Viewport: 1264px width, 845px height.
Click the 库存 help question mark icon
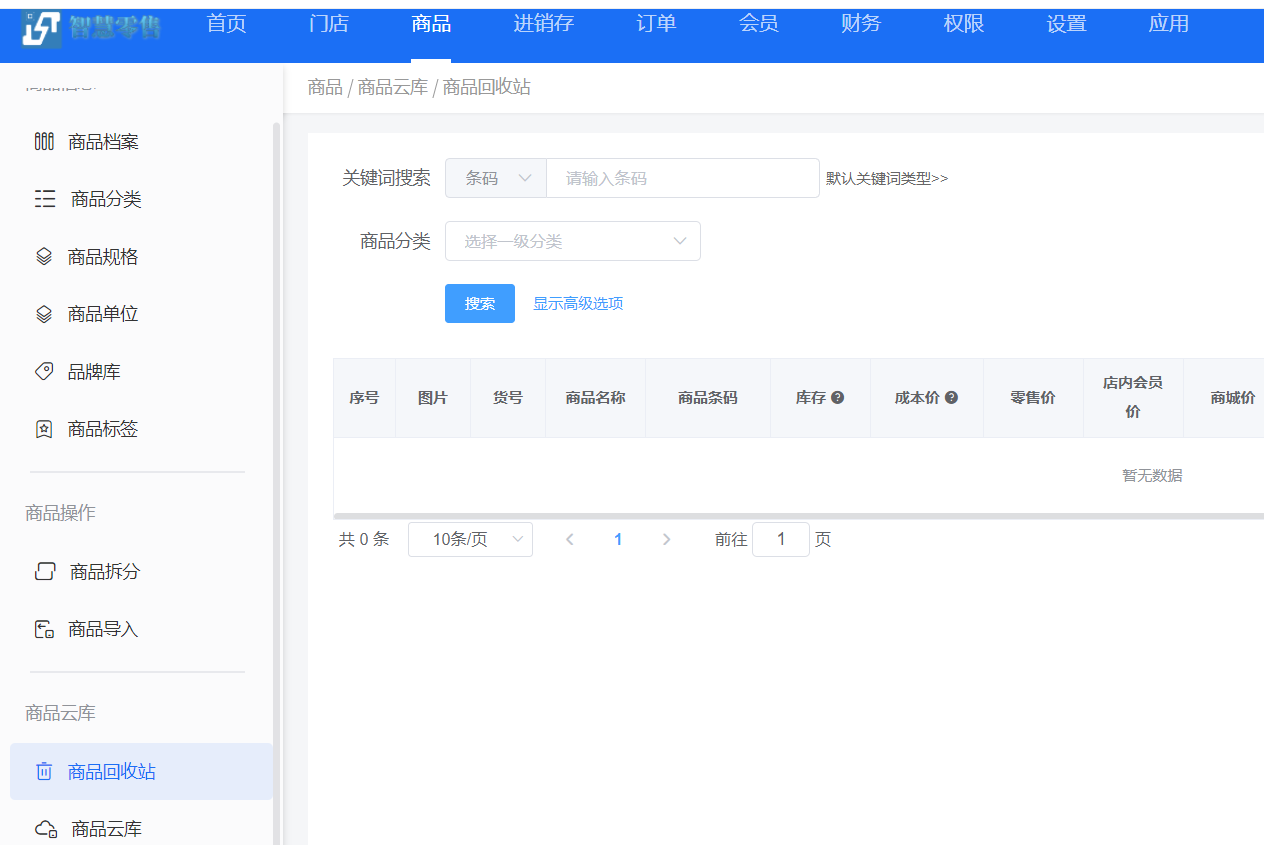tap(838, 397)
